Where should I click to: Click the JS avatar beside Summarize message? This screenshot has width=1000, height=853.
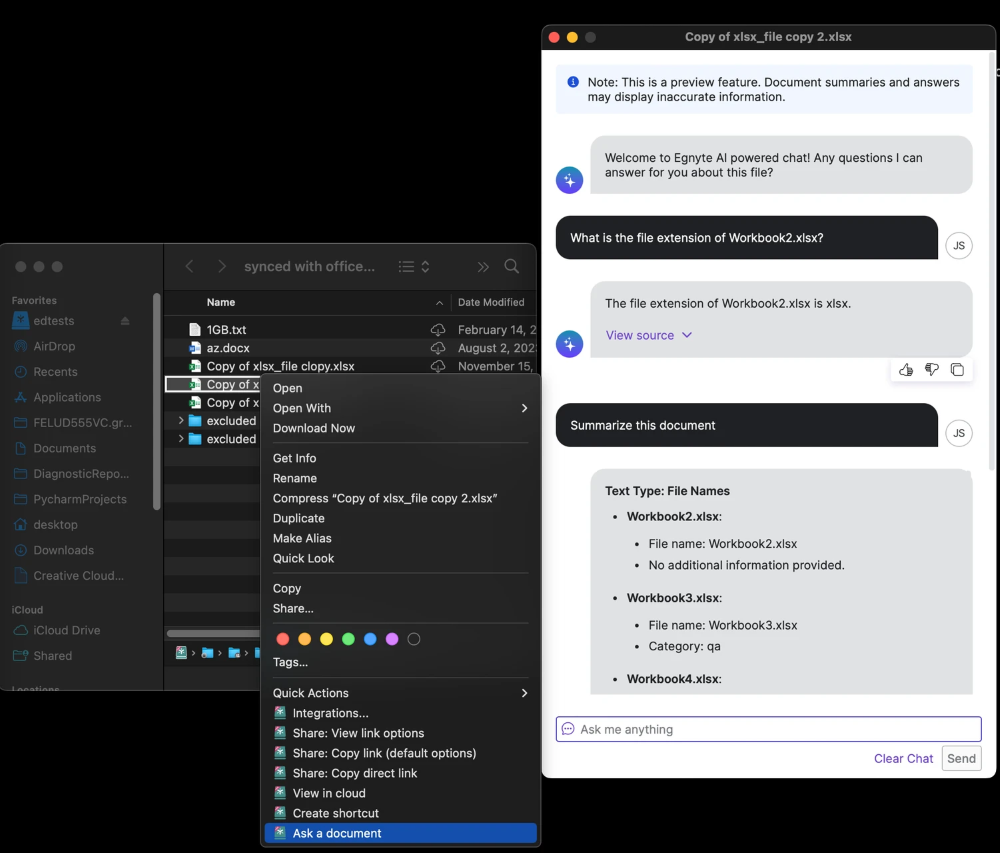pos(959,434)
